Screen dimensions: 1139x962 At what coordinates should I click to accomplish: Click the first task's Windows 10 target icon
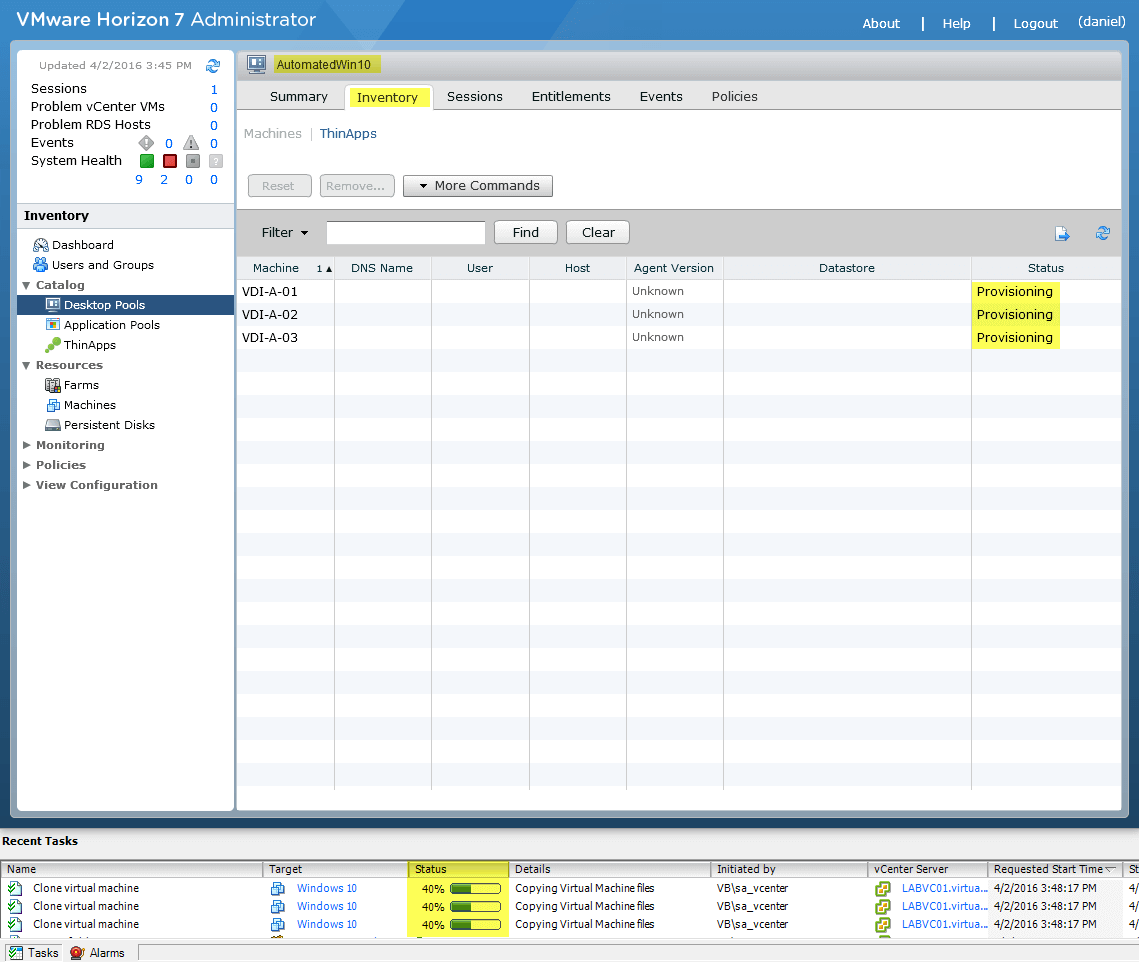click(x=277, y=889)
